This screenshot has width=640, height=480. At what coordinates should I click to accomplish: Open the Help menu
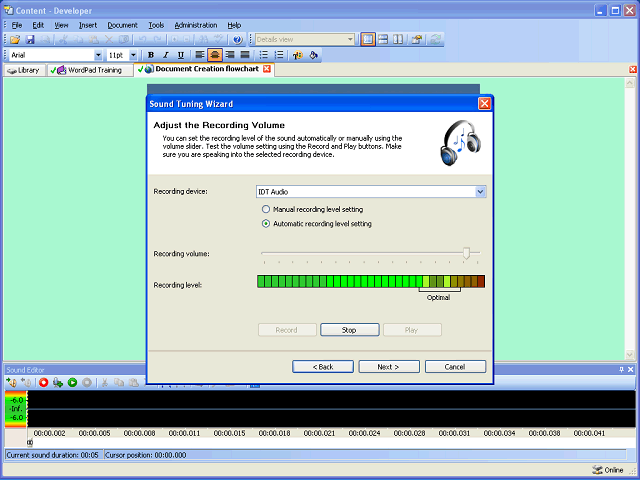point(234,25)
